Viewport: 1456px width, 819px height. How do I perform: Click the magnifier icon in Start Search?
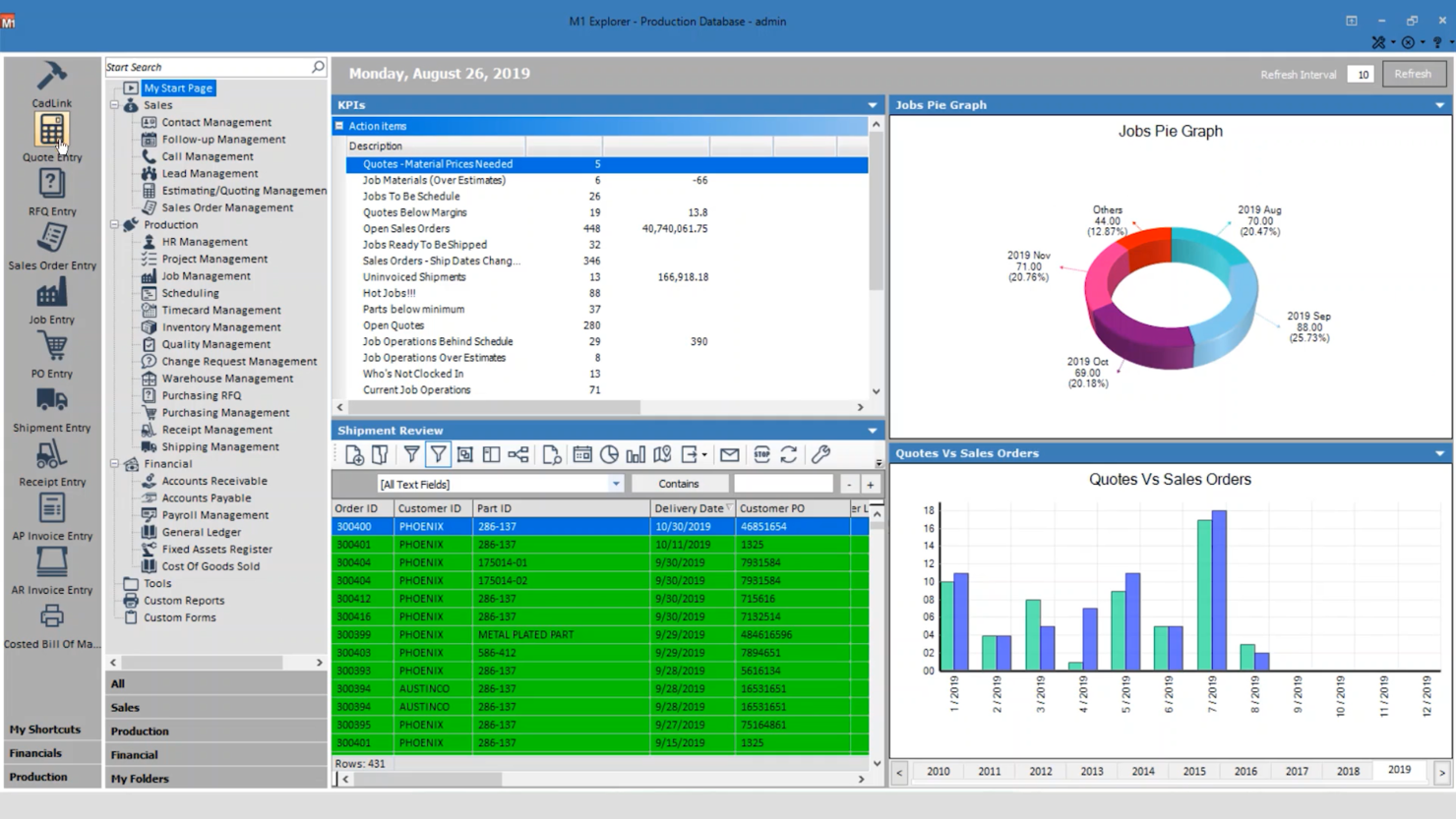(318, 67)
